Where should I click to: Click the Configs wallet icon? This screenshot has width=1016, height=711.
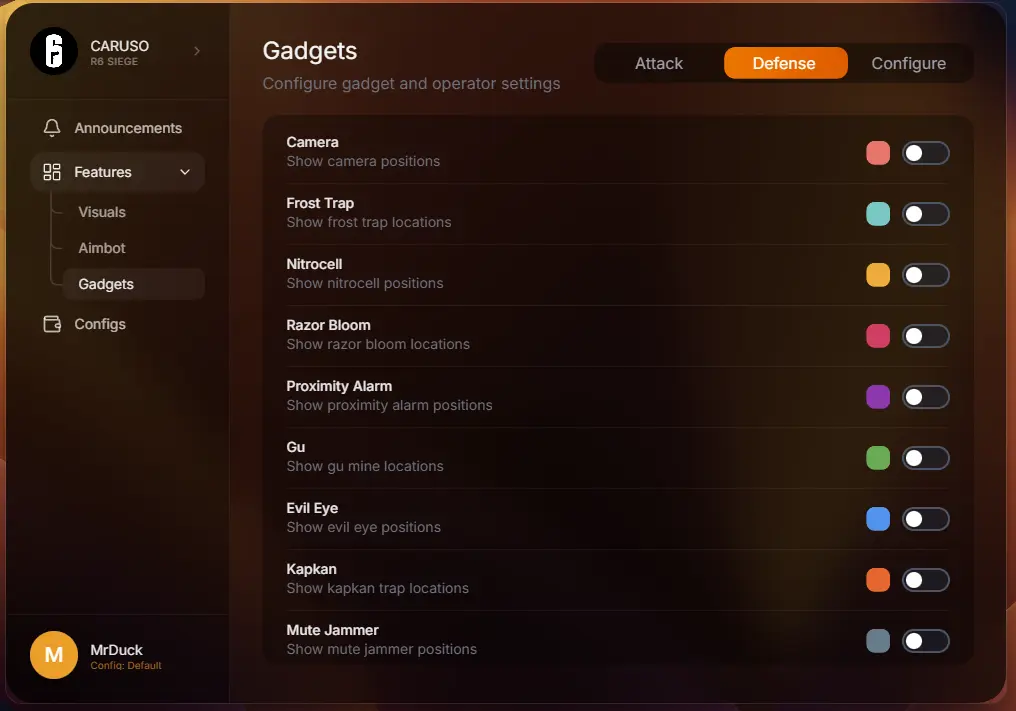click(52, 324)
